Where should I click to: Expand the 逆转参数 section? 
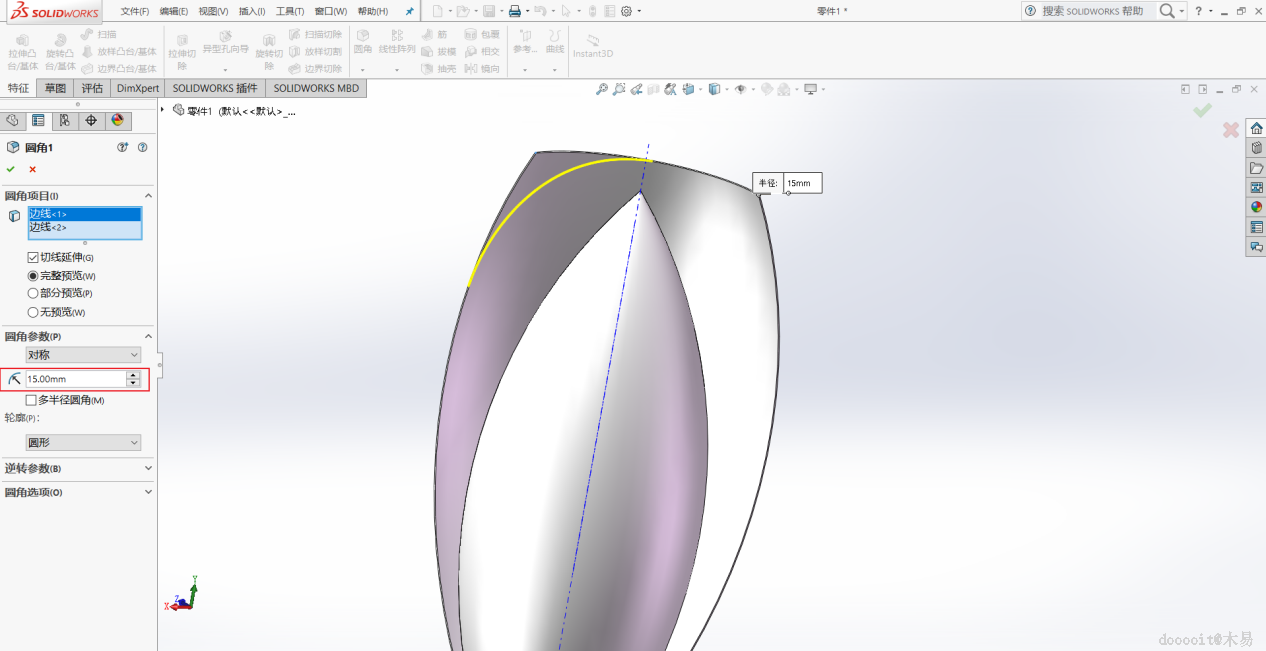pos(77,468)
